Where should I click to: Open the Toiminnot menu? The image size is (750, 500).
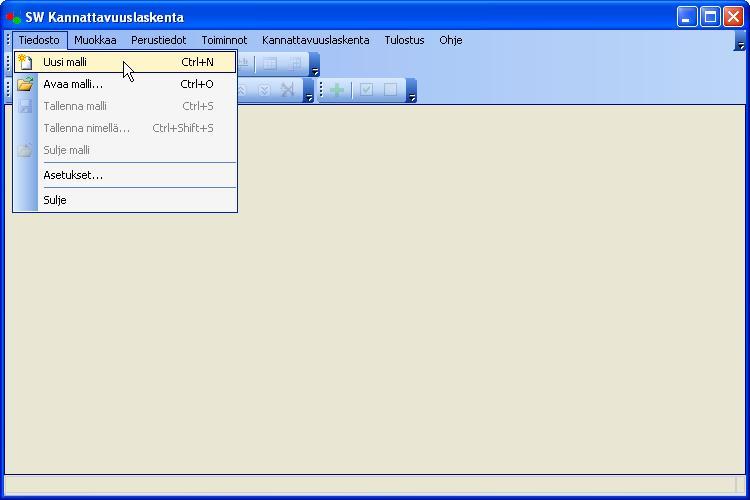[224, 40]
